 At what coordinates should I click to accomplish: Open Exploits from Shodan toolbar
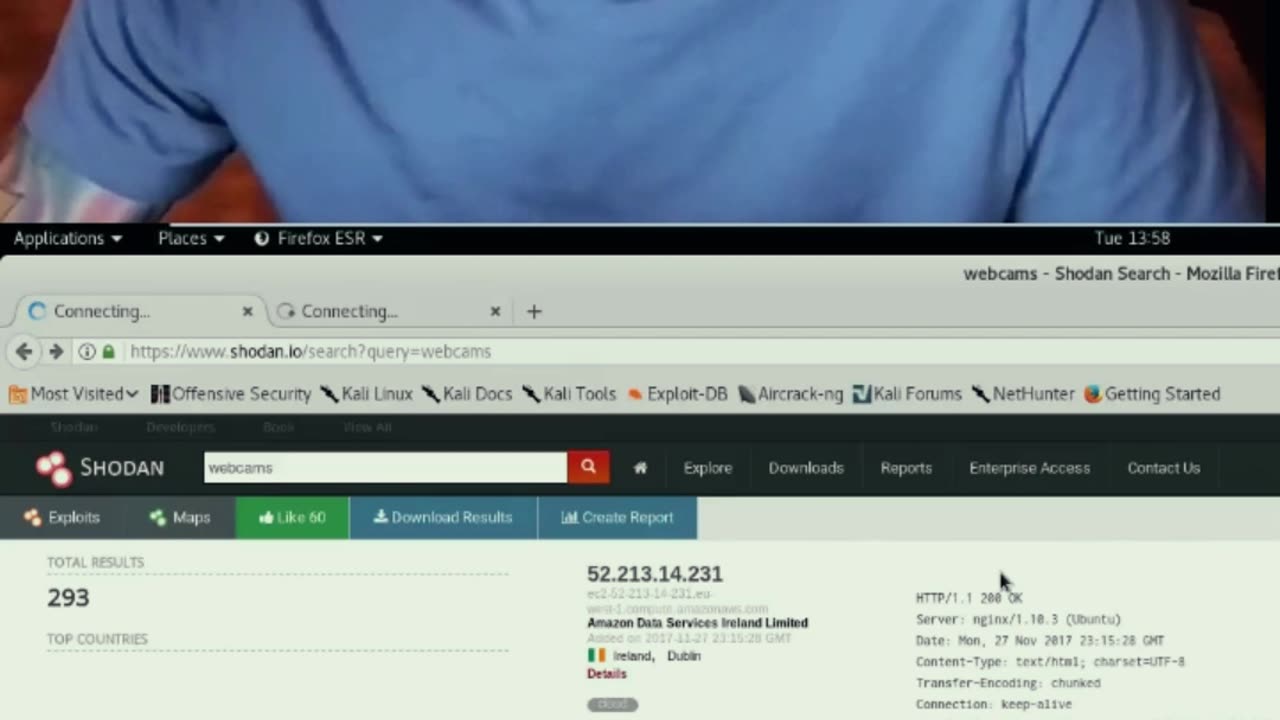point(62,517)
